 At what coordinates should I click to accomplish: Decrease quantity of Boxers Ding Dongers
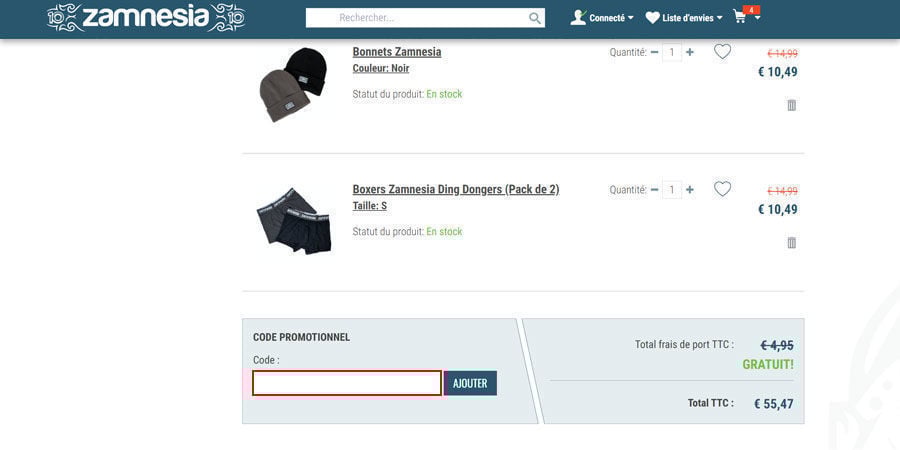tap(654, 190)
